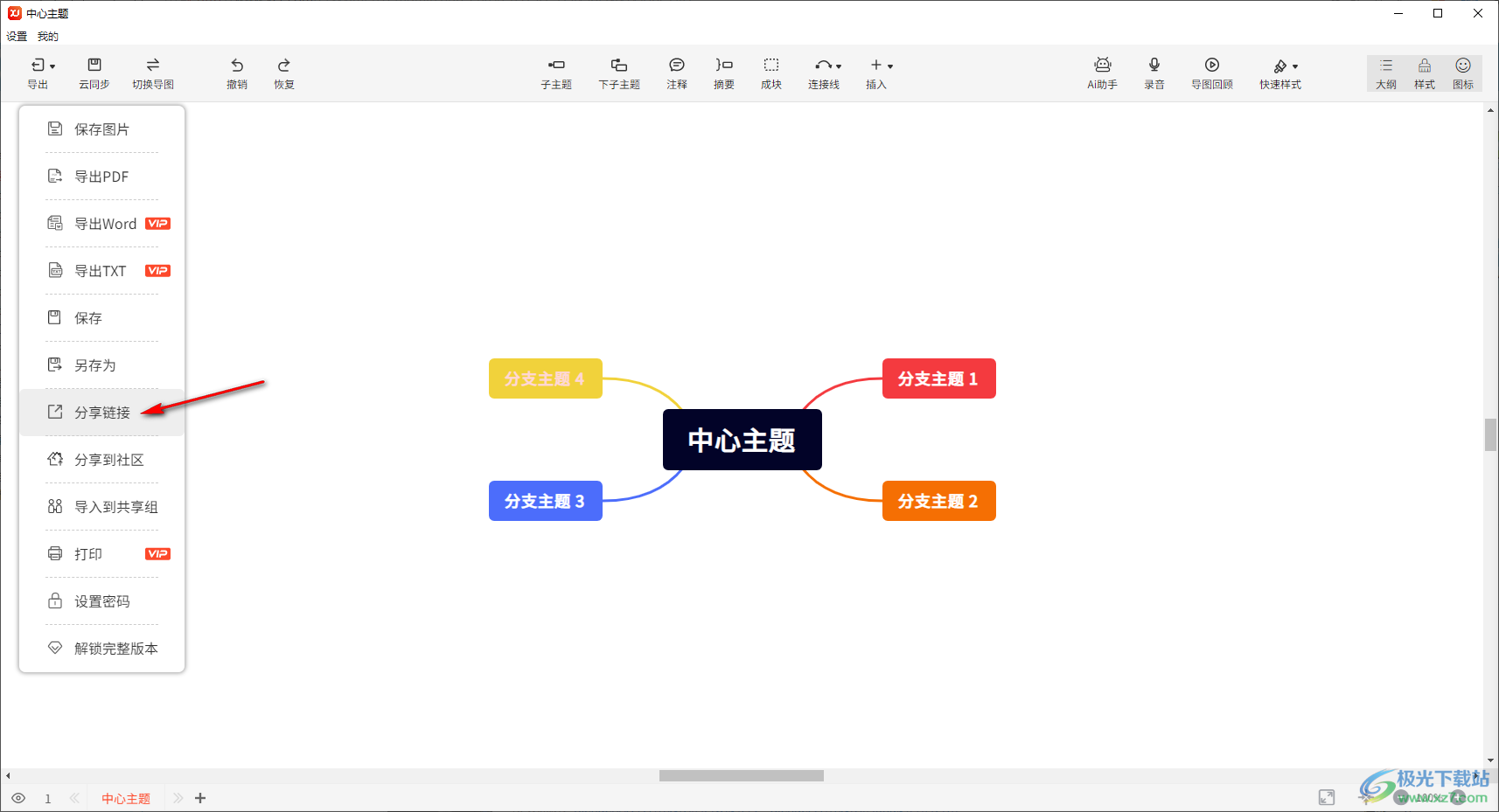Image resolution: width=1499 pixels, height=812 pixels.
Task: Add a 子主题 child topic
Action: [556, 73]
